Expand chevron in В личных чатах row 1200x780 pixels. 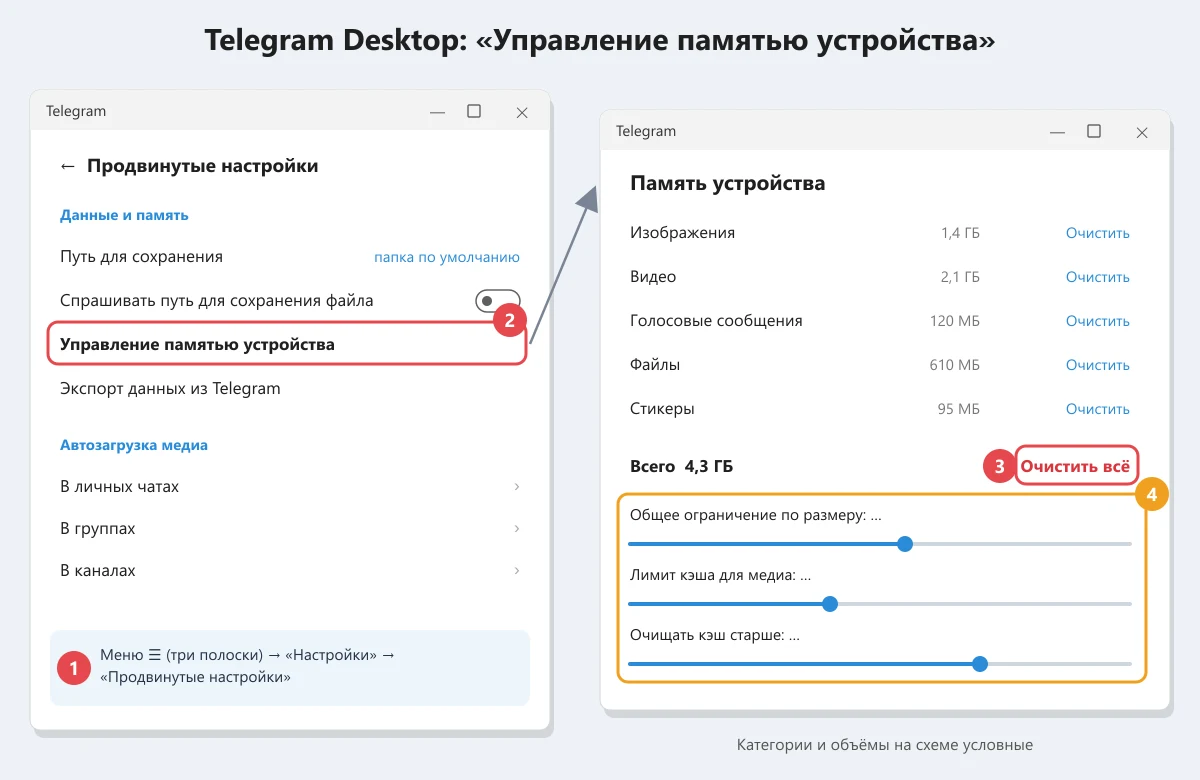tap(517, 487)
